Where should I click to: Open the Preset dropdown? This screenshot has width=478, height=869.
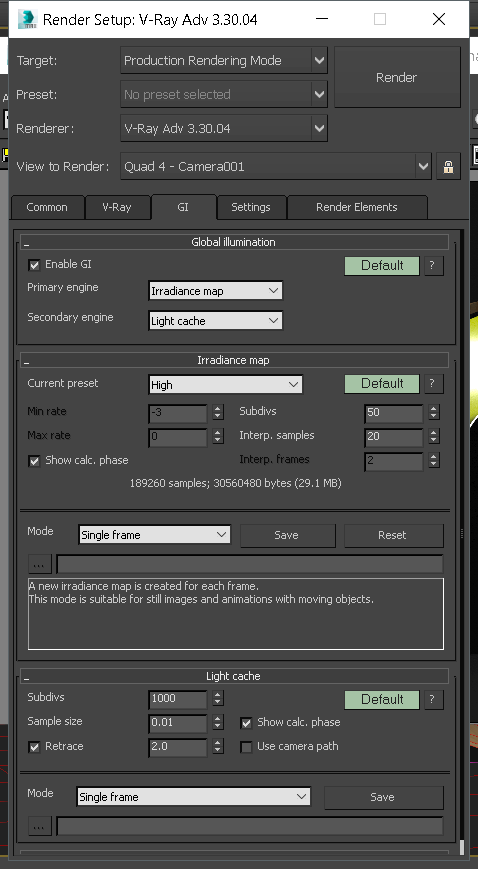pyautogui.click(x=224, y=94)
